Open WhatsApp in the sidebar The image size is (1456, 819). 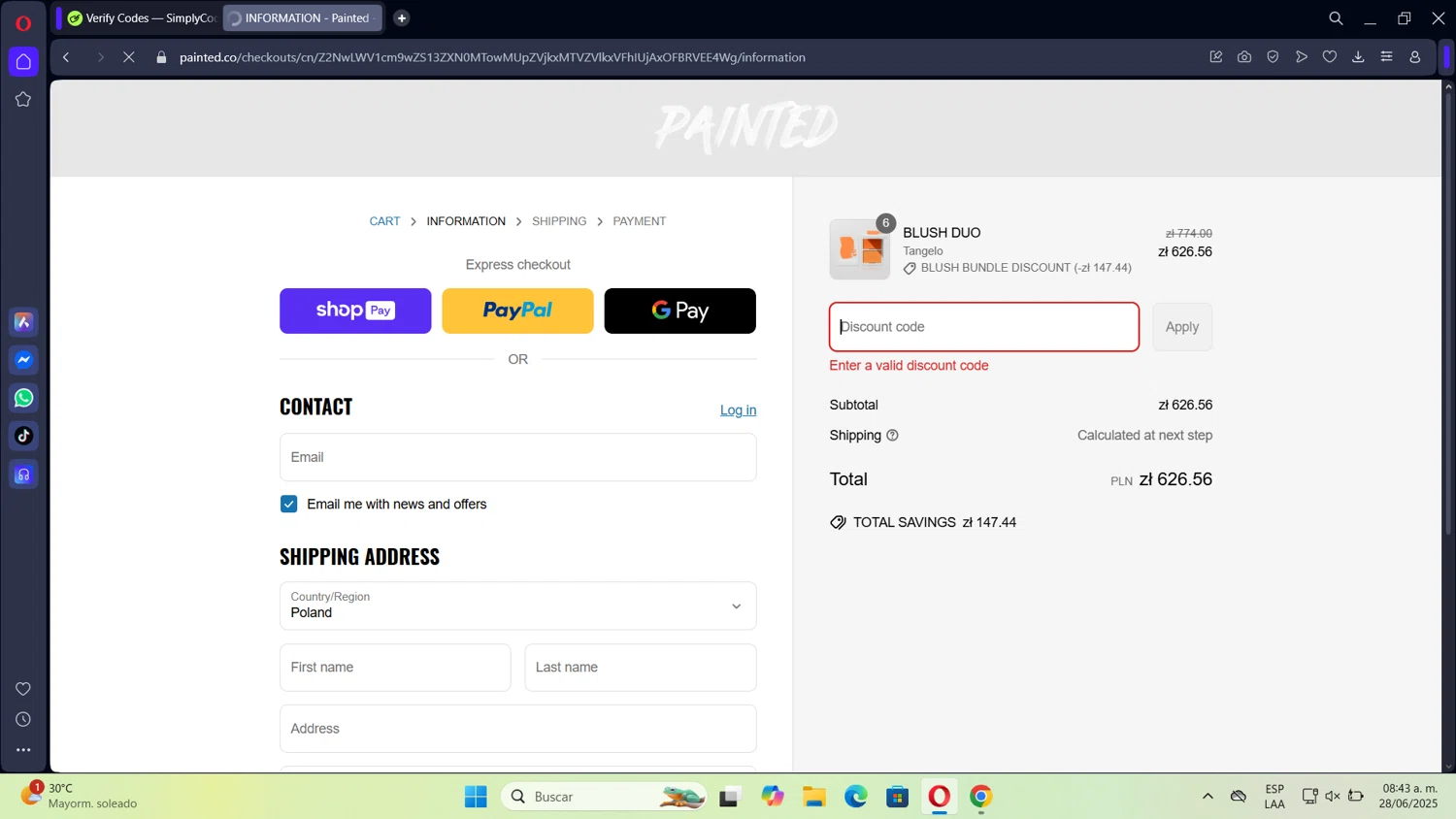tap(23, 398)
